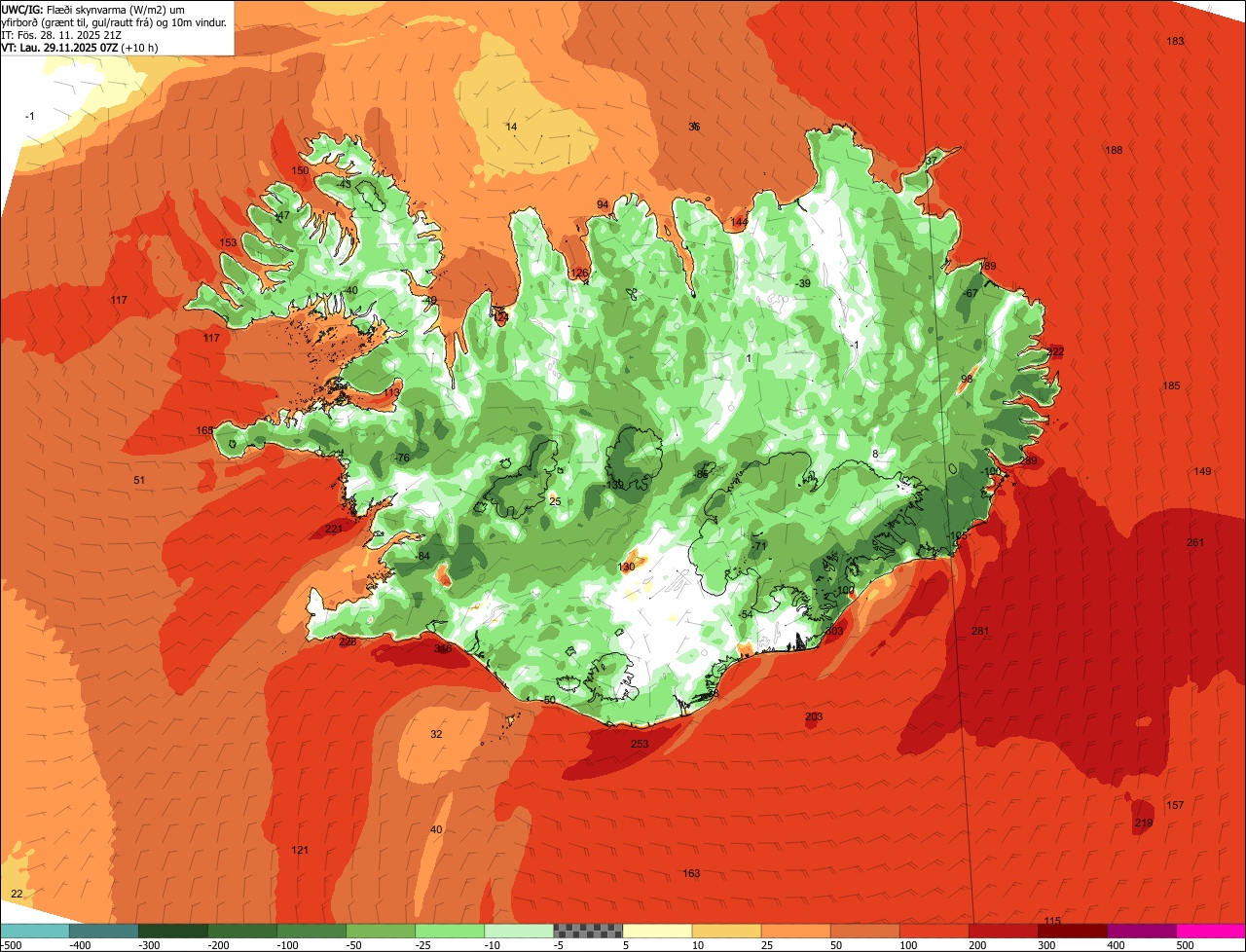Click red legend swatch between 100 and 200

pos(934,931)
